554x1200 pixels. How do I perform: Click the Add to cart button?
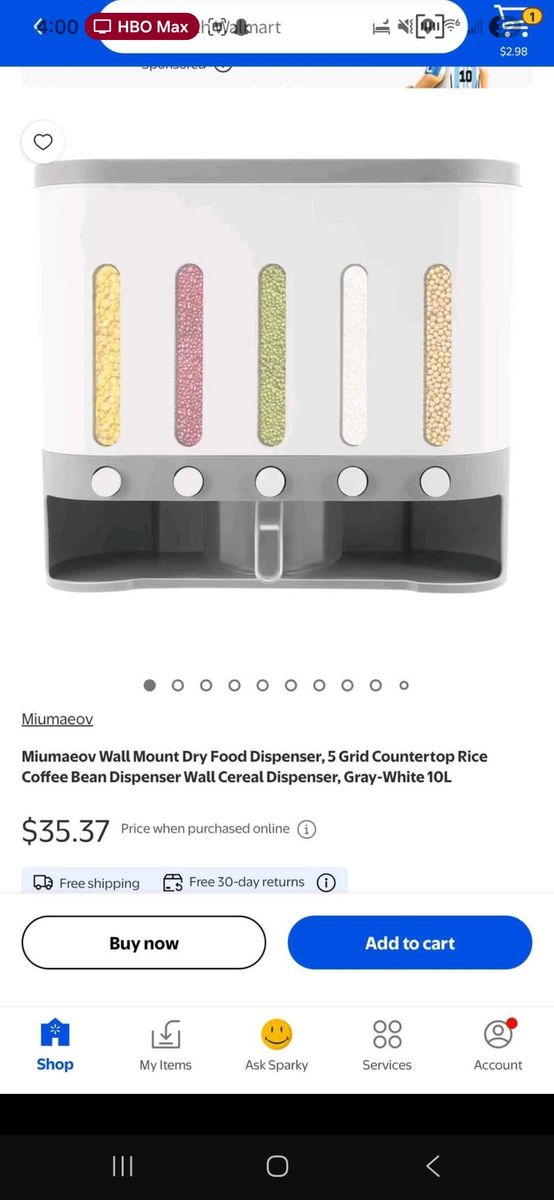pos(410,943)
